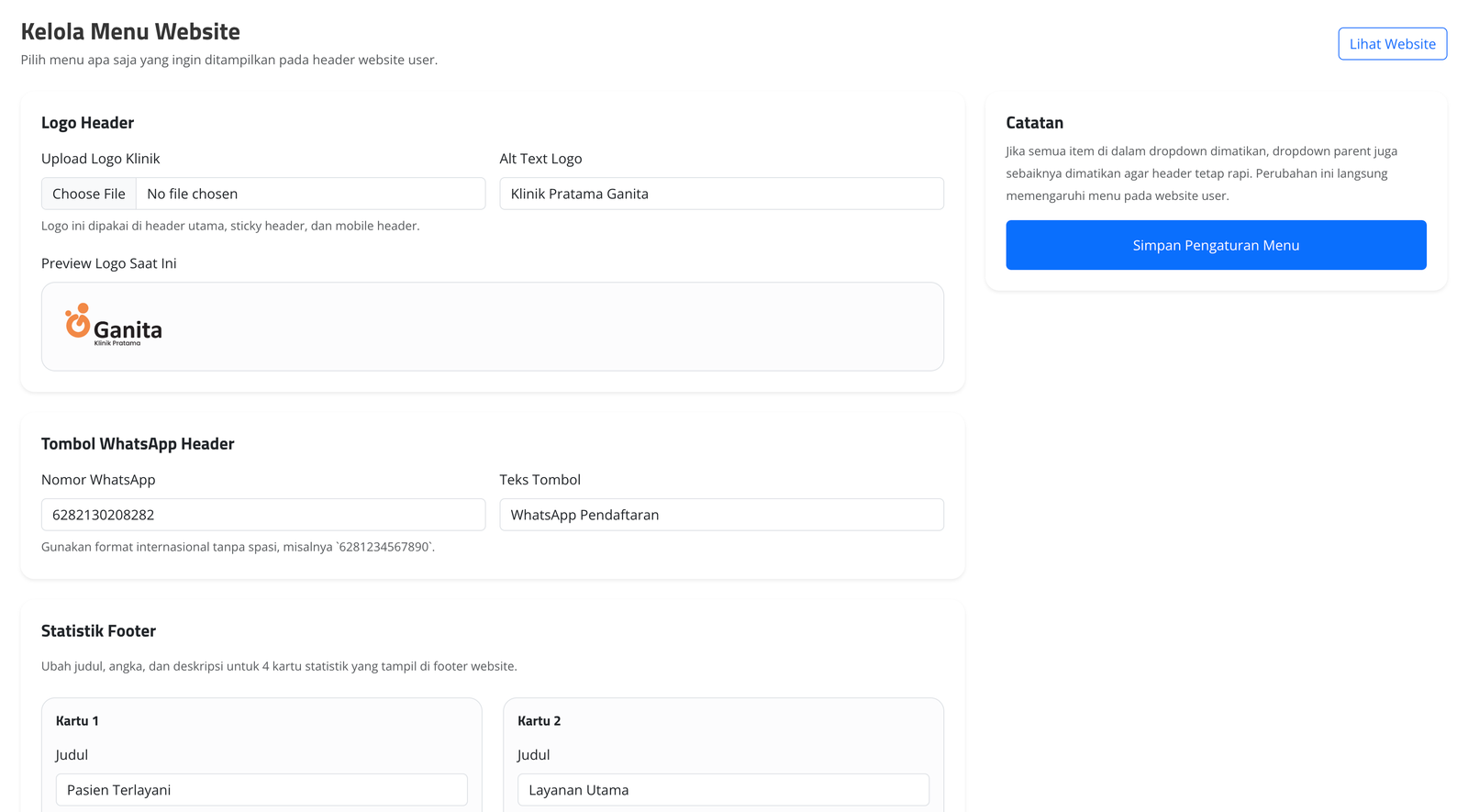Image resolution: width=1468 pixels, height=812 pixels.
Task: Click the 'No file chosen' text
Action: click(193, 194)
